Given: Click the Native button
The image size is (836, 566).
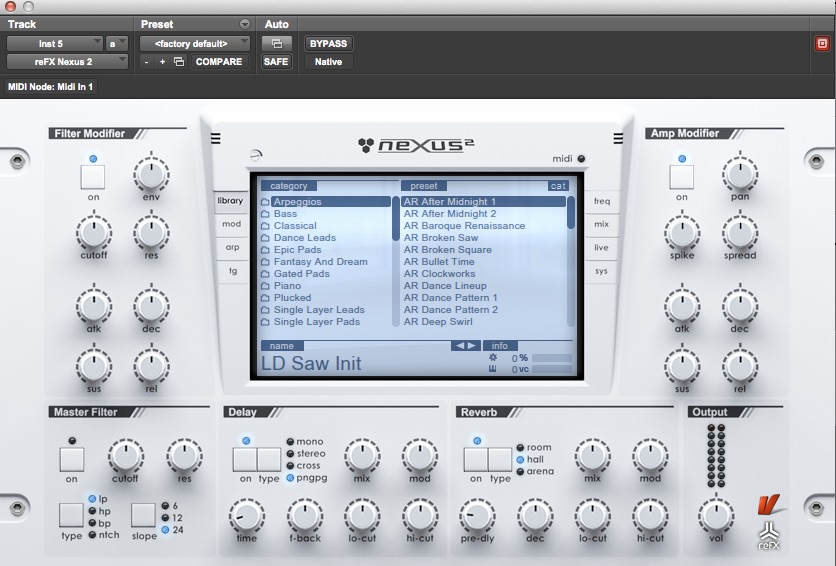Looking at the screenshot, I should point(328,62).
